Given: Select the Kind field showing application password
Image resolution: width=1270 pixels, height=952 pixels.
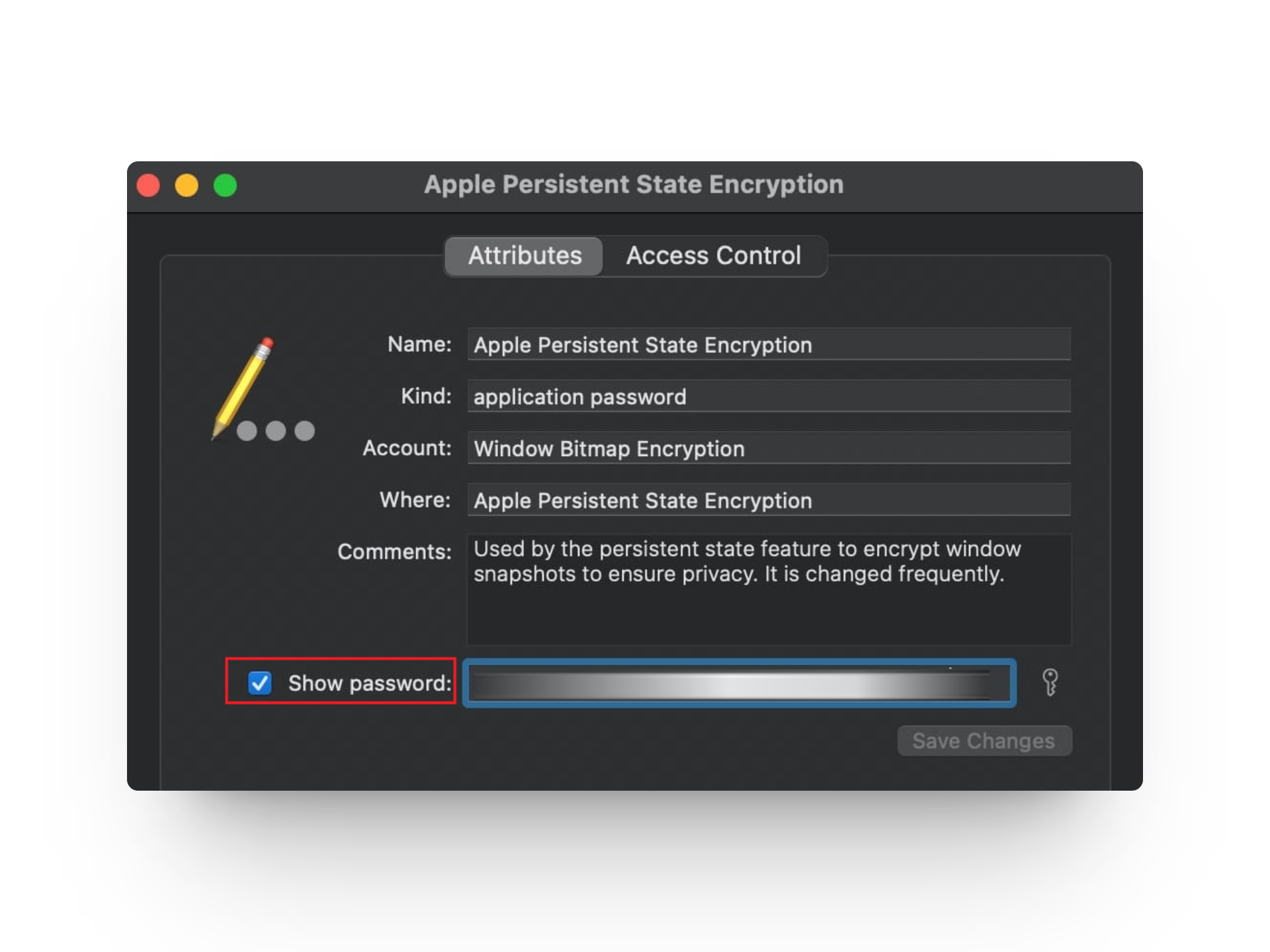Looking at the screenshot, I should [x=767, y=397].
